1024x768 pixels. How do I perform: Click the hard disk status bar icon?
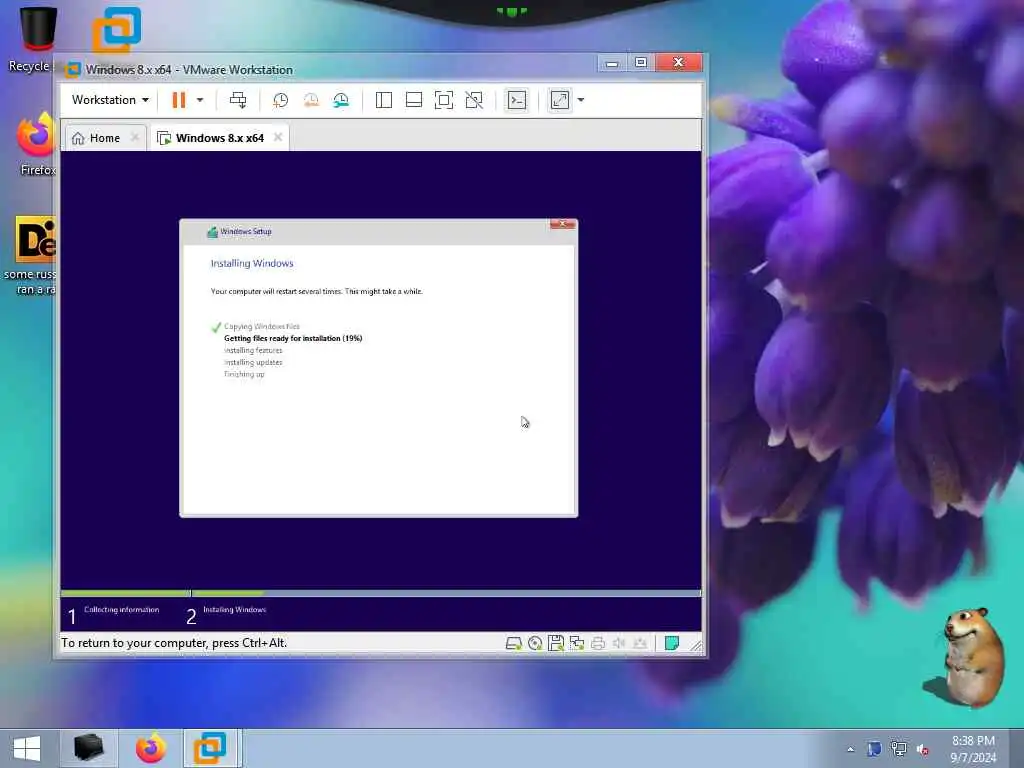pos(513,643)
